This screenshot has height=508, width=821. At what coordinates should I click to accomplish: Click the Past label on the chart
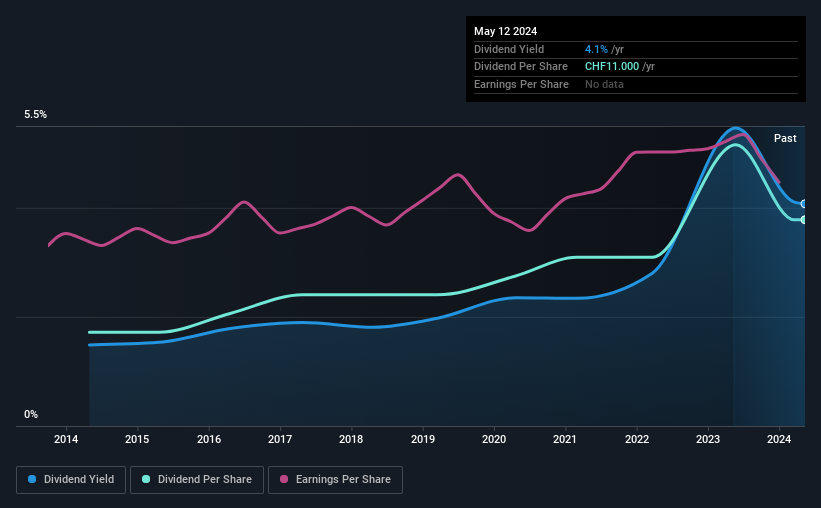click(x=785, y=138)
